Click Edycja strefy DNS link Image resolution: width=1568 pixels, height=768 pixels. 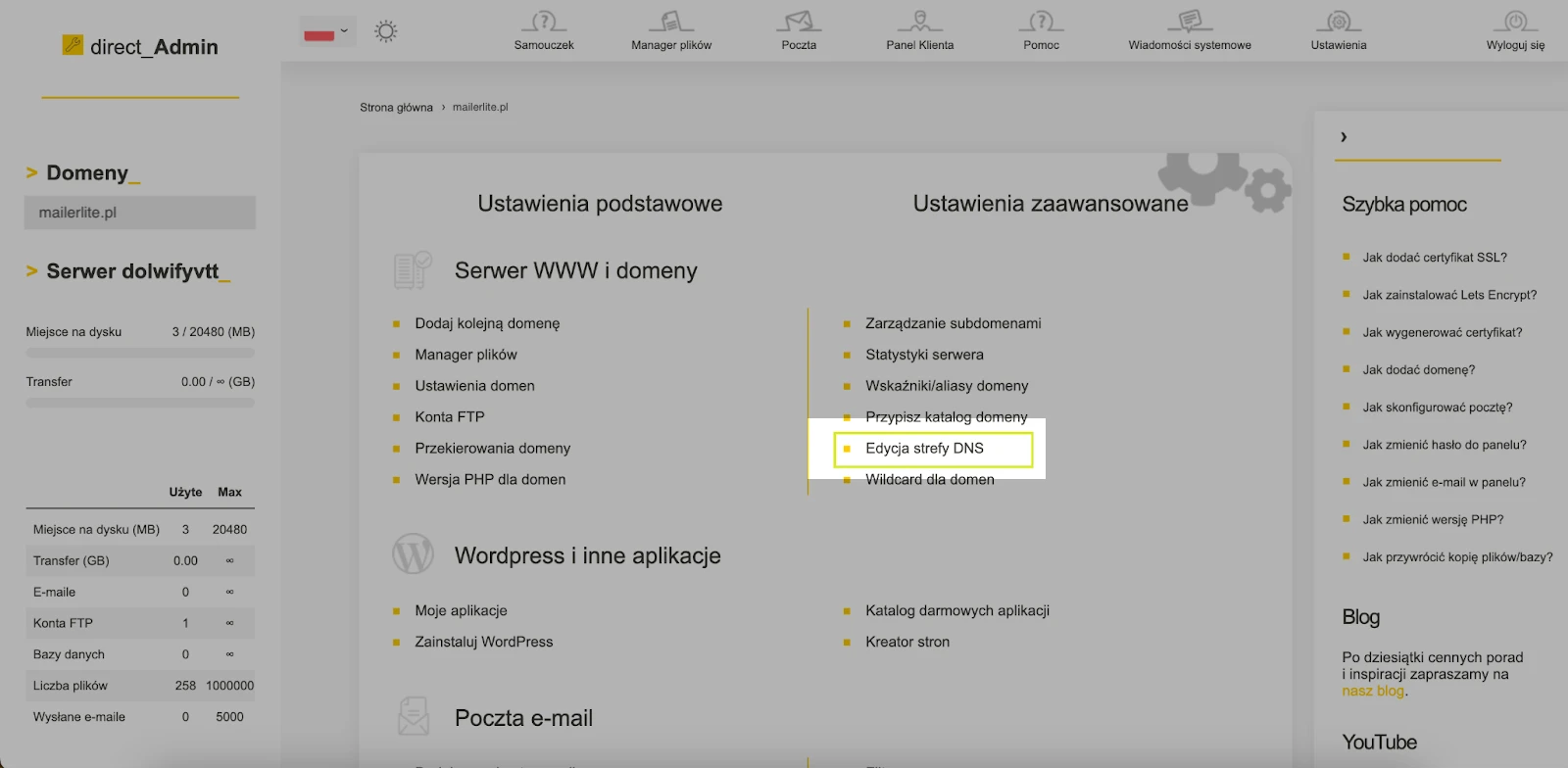point(924,449)
